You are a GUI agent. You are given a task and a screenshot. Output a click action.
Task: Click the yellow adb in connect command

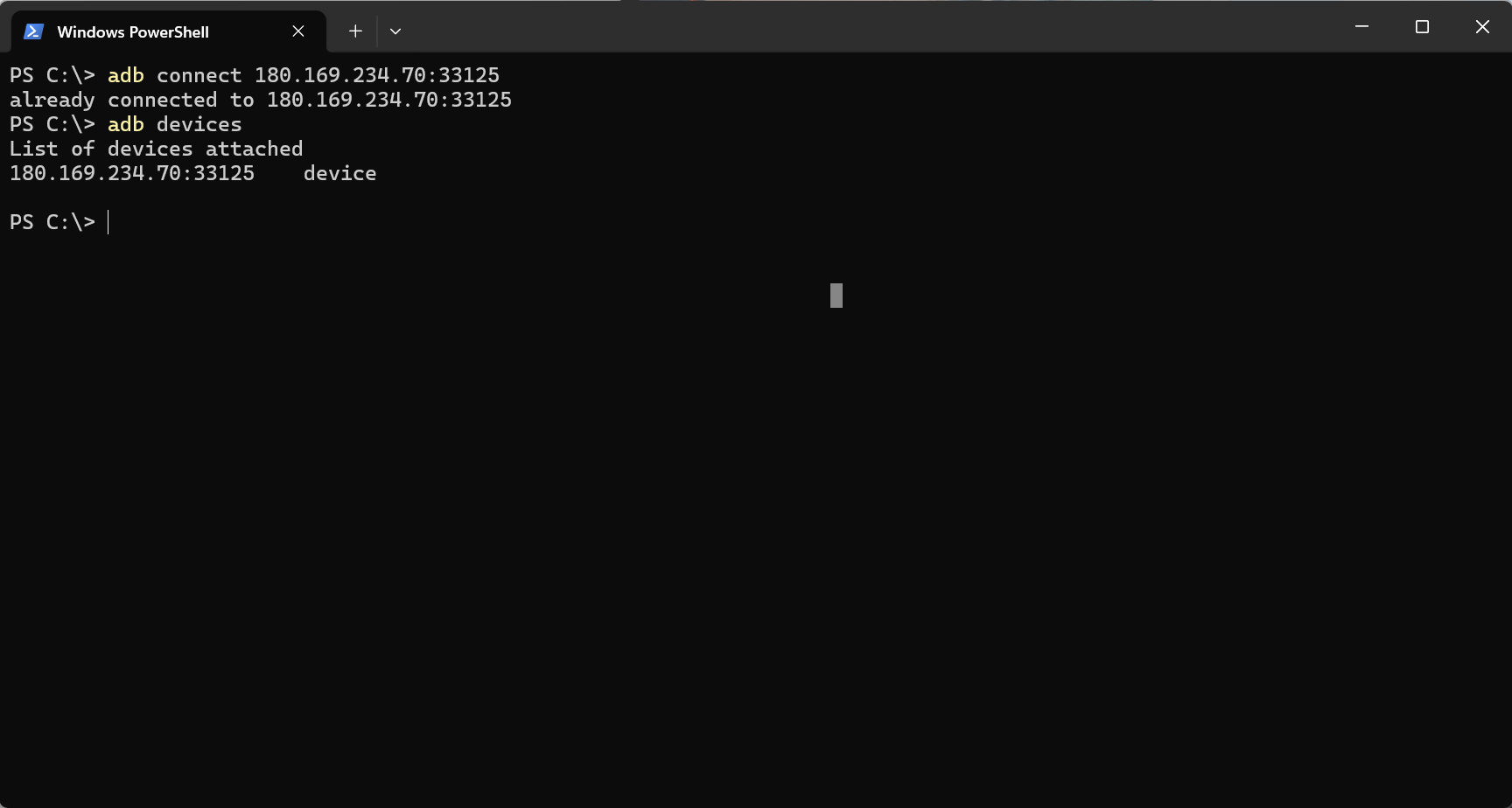[126, 75]
